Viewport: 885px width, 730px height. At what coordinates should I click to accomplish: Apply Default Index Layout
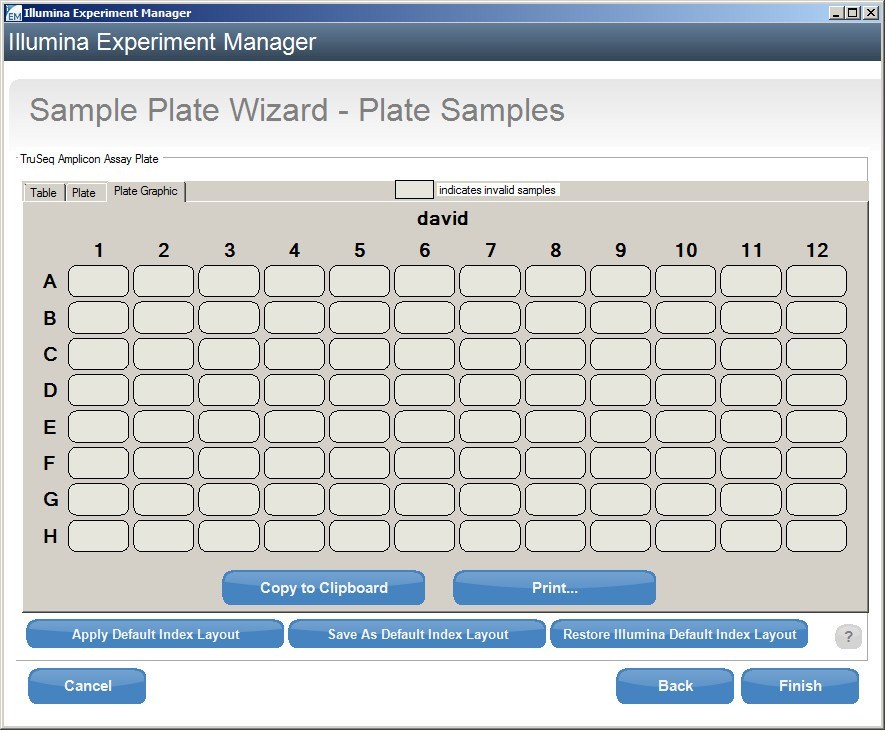pyautogui.click(x=155, y=634)
